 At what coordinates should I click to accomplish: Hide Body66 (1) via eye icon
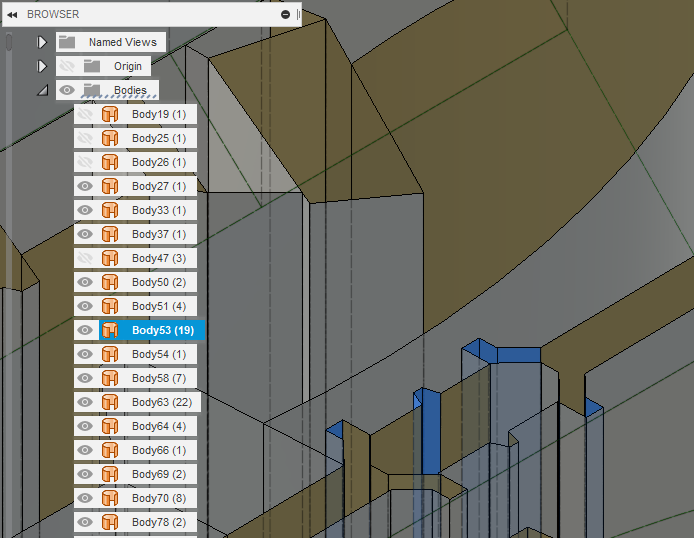85,450
